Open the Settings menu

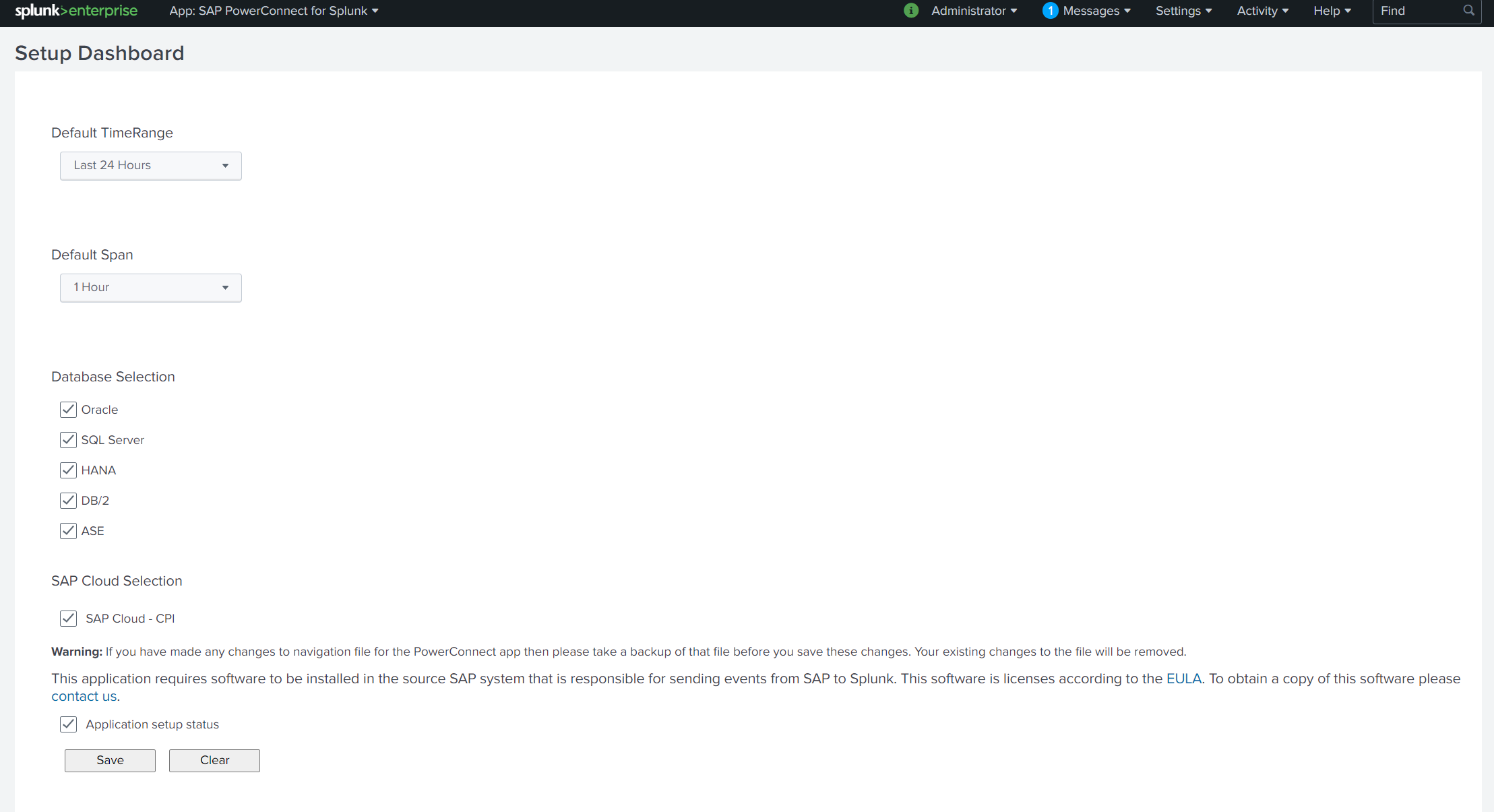1183,11
